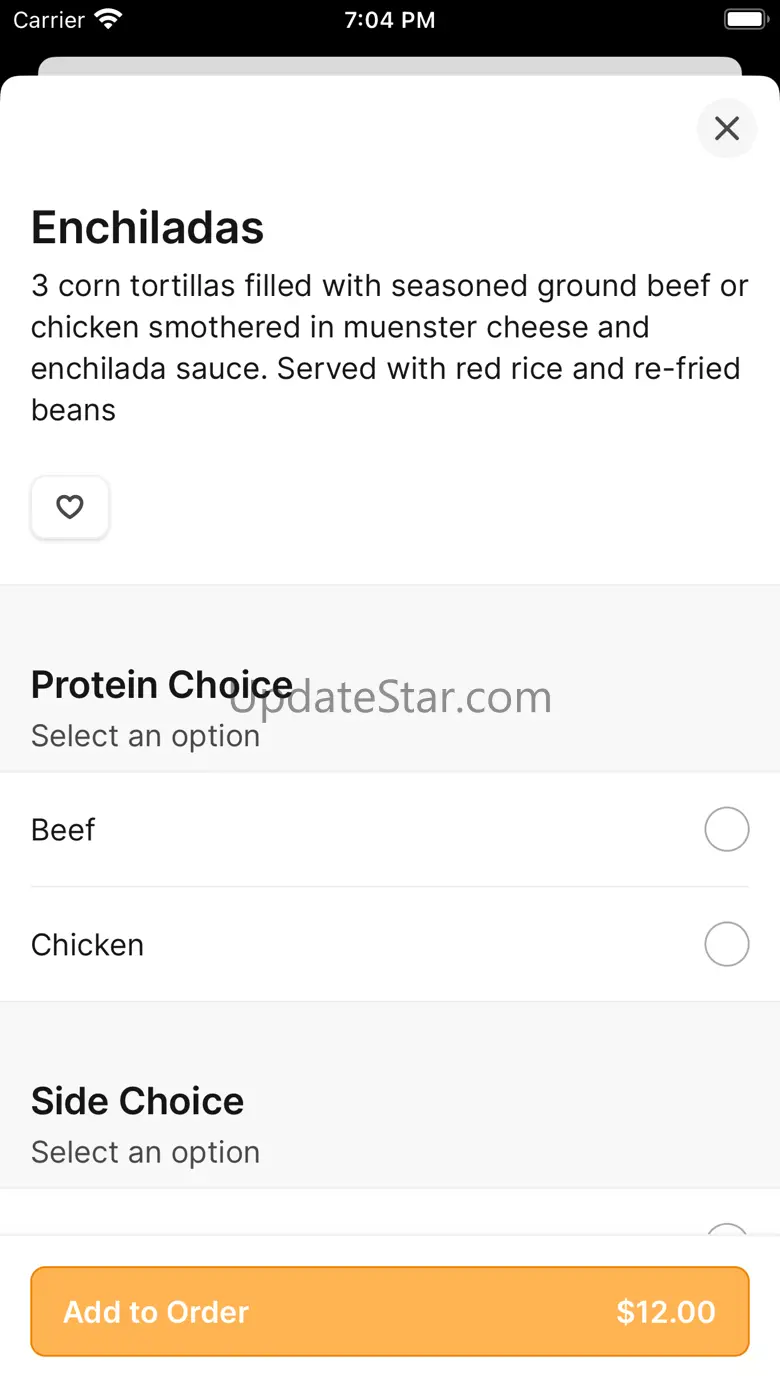
Task: Tap "Select an option" under Side Choice
Action: tap(145, 1152)
